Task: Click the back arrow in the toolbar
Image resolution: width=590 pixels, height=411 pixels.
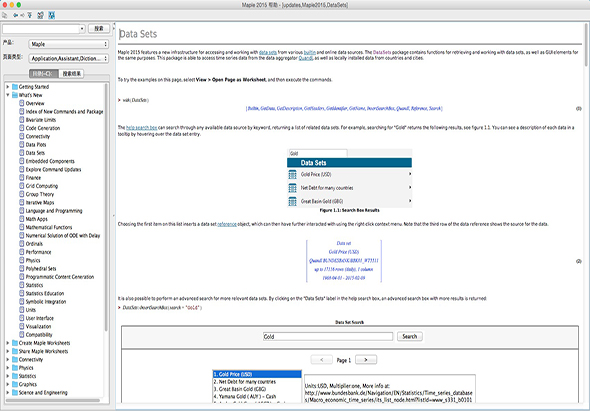Action: click(15, 15)
